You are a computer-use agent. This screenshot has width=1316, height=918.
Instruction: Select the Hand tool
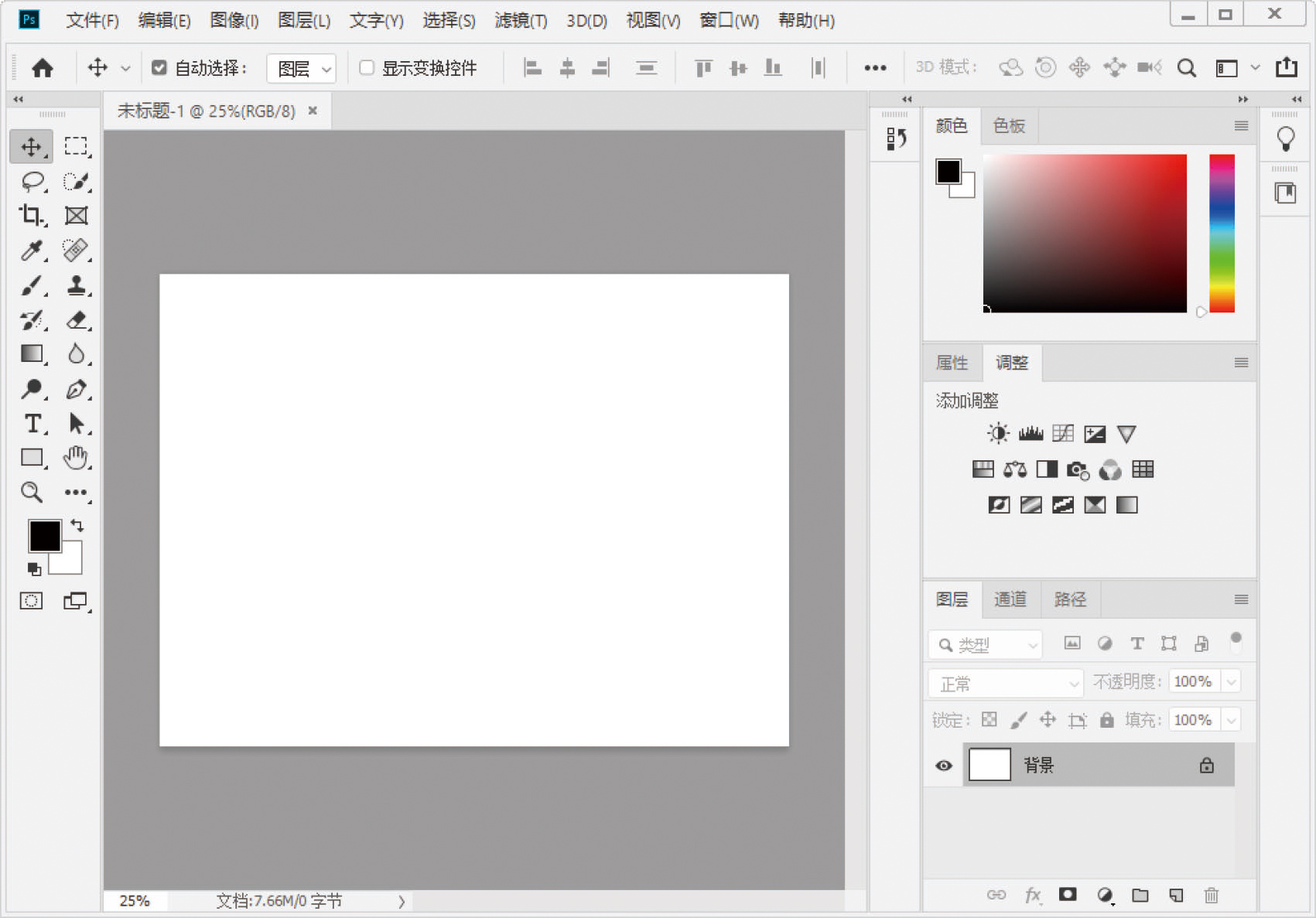click(x=76, y=457)
